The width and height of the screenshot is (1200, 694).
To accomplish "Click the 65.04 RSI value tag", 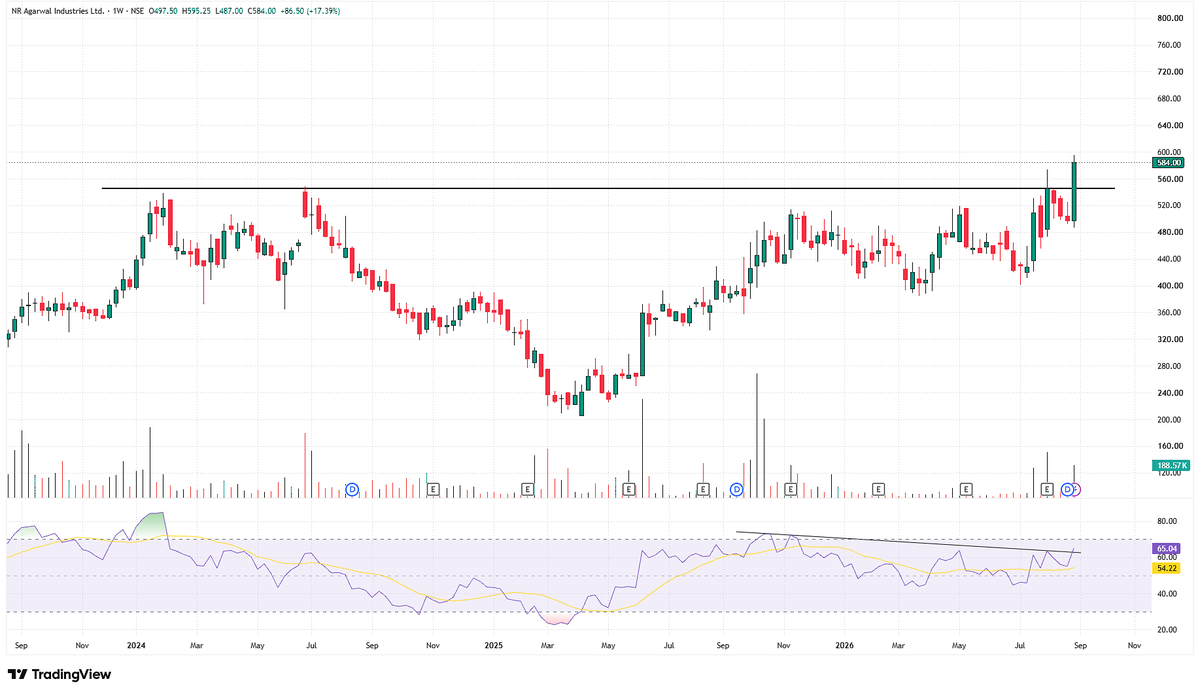I will [1168, 549].
